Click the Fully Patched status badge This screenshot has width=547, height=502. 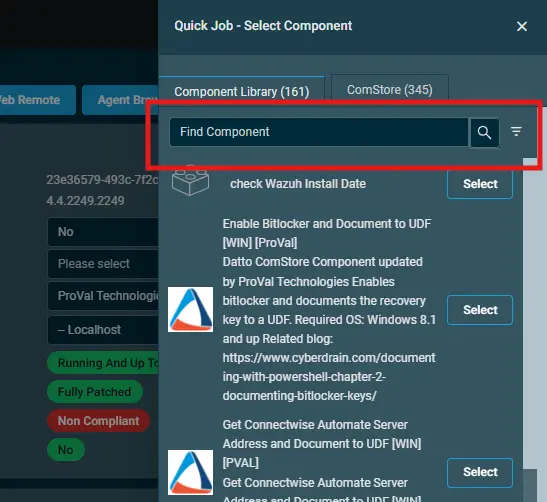tap(95, 392)
